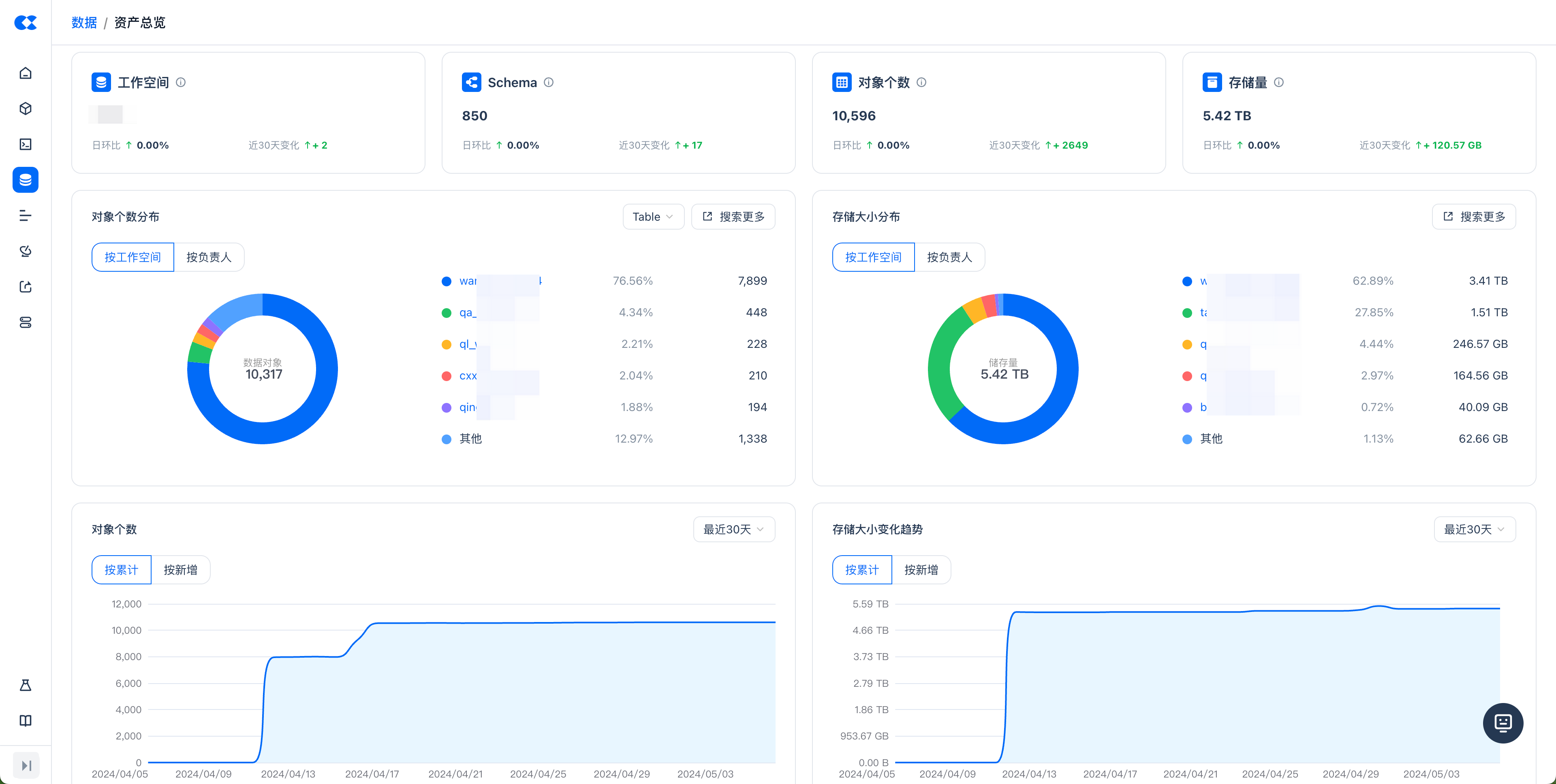The height and width of the screenshot is (784, 1556).
Task: Open the book documentation sidebar icon
Action: (x=26, y=721)
